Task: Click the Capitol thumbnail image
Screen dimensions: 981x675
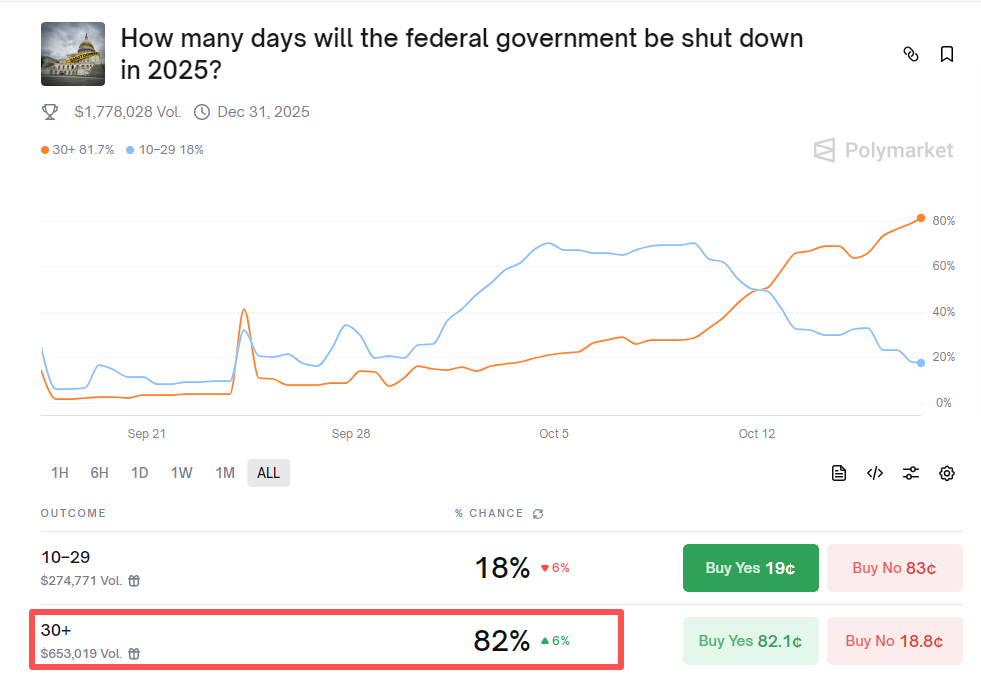Action: click(72, 53)
